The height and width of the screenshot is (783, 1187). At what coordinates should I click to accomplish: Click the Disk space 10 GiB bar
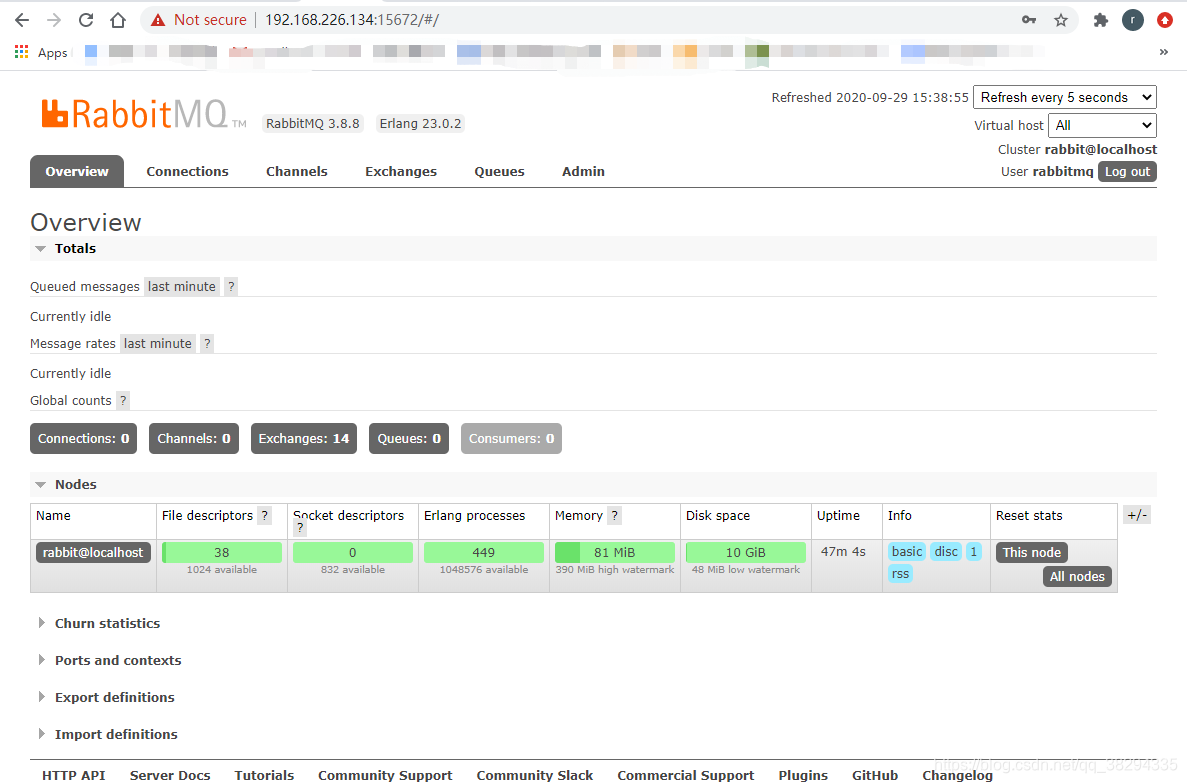point(746,552)
